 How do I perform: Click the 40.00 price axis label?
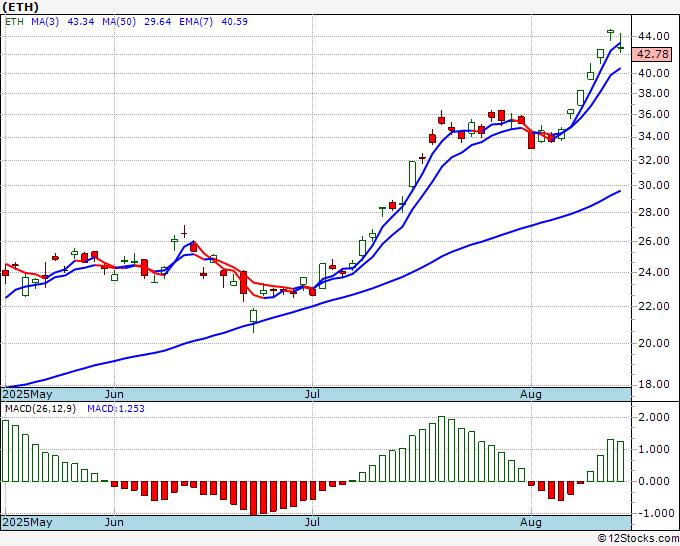coord(654,73)
